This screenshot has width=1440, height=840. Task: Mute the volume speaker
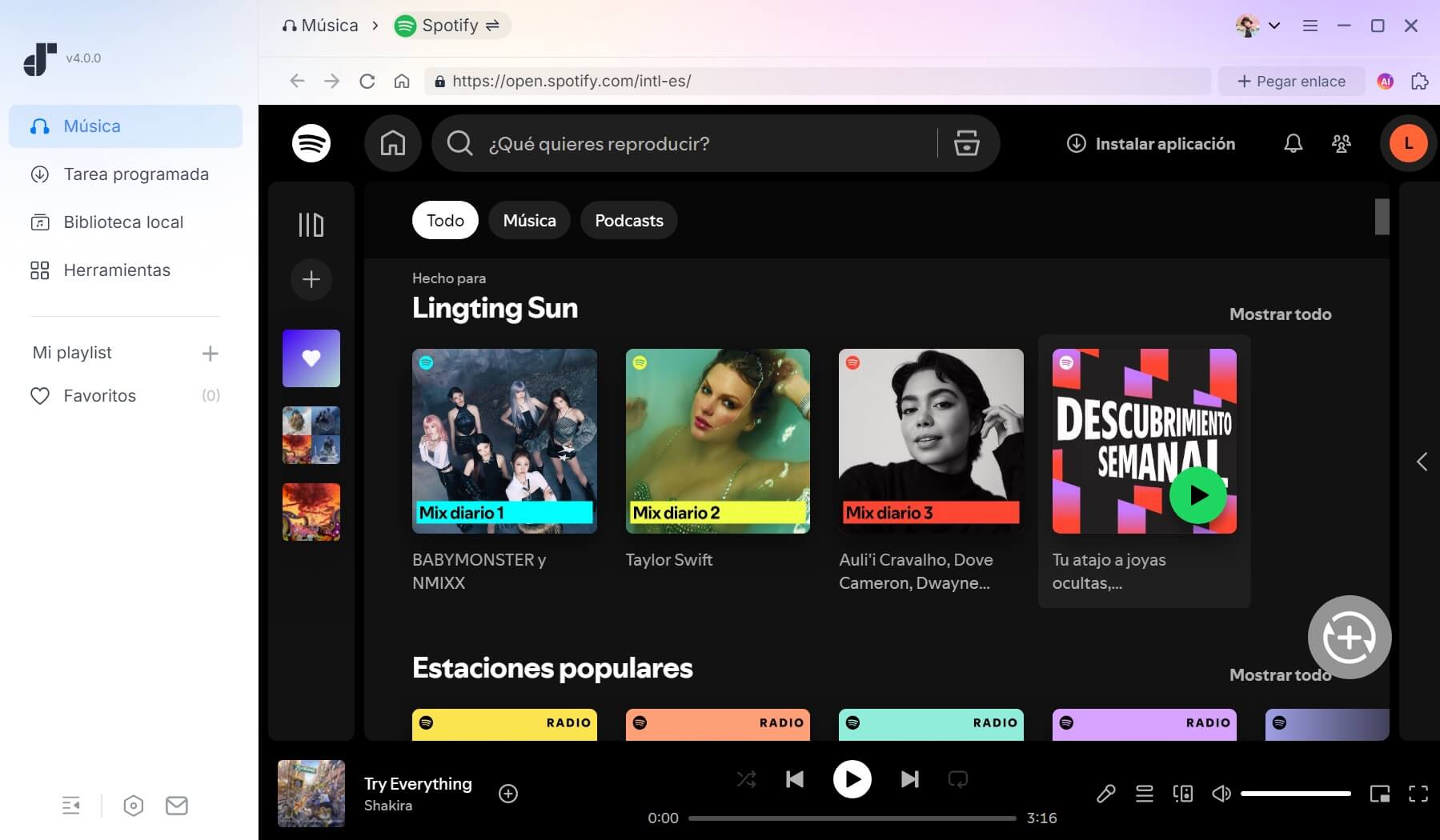tap(1221, 794)
